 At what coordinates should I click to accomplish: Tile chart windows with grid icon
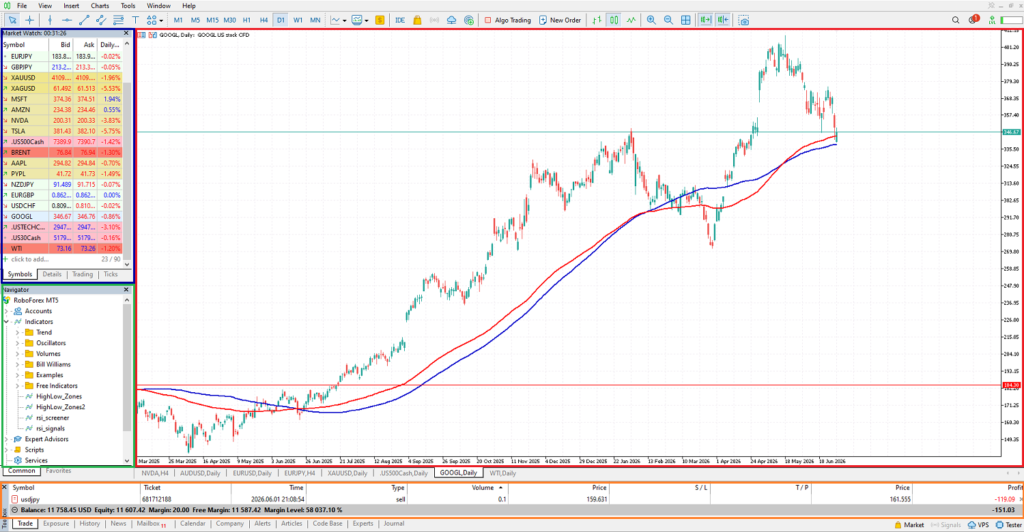(686, 20)
